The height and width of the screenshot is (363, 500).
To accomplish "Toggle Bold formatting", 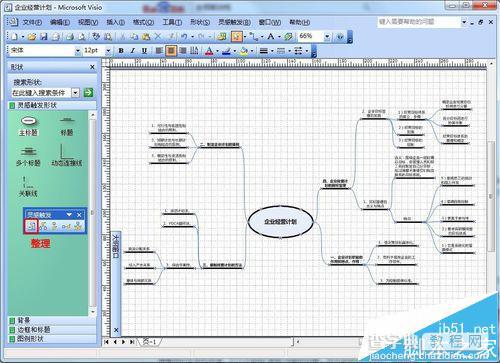I will 121,51.
